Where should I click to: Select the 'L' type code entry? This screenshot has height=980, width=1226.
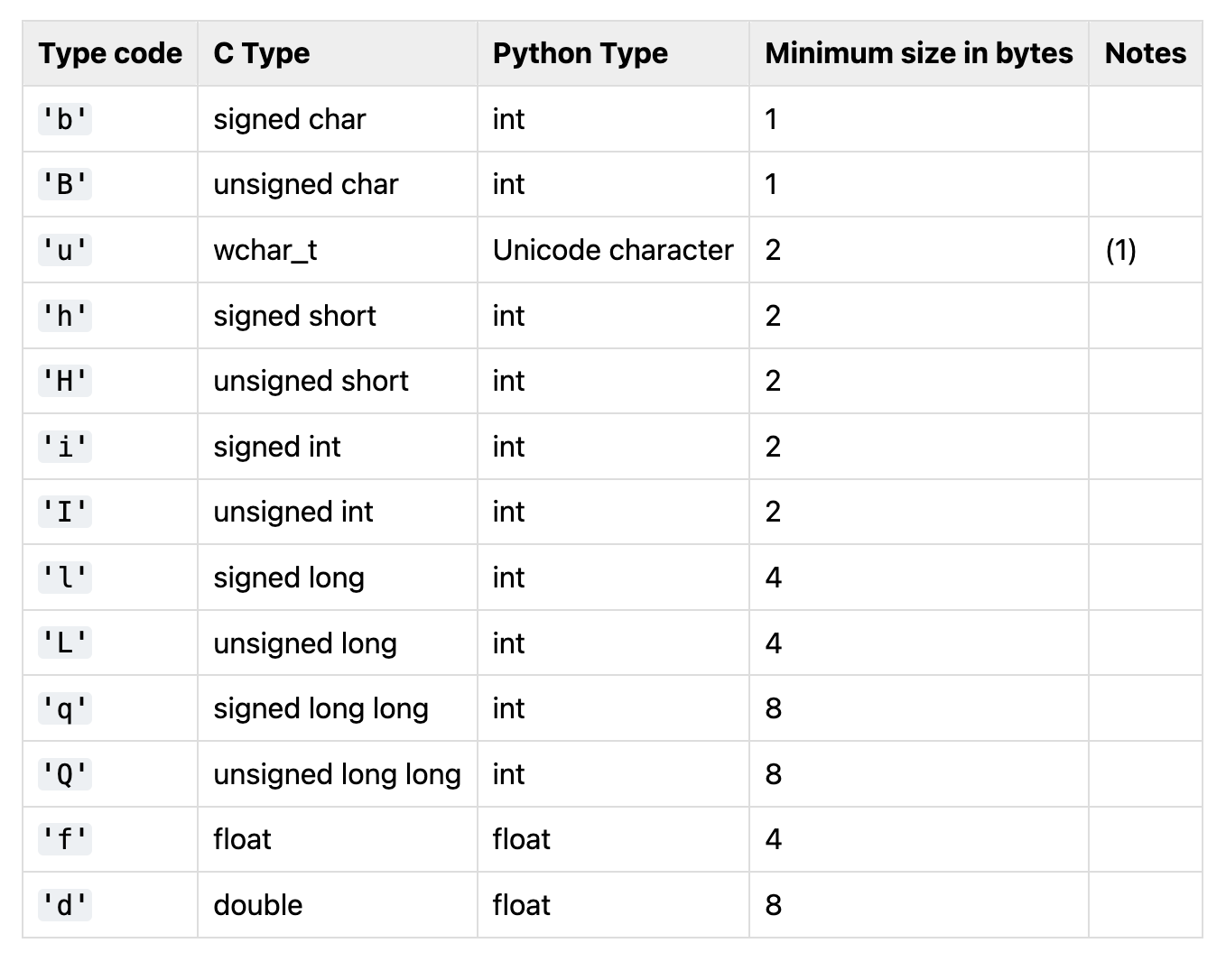point(65,643)
